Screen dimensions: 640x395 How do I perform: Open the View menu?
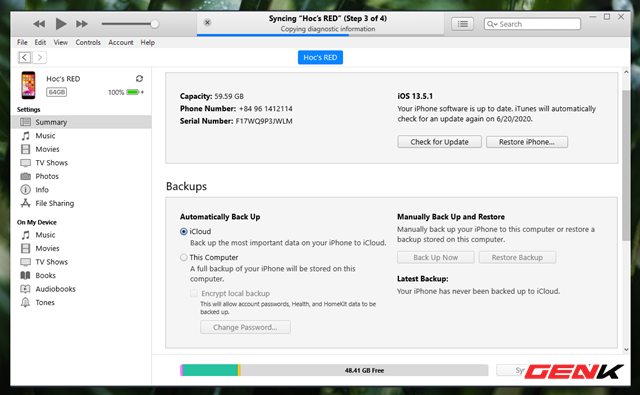click(x=61, y=42)
